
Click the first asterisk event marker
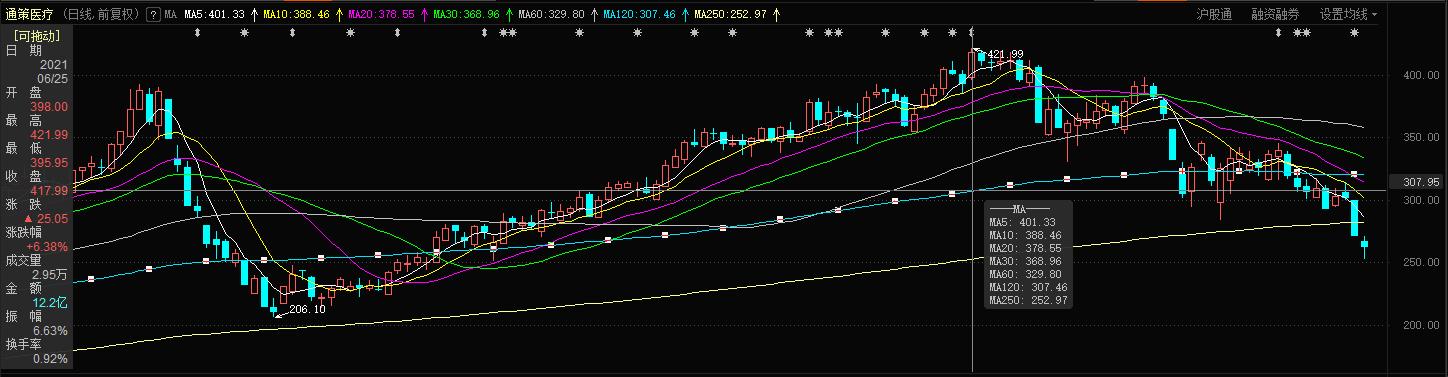click(245, 34)
